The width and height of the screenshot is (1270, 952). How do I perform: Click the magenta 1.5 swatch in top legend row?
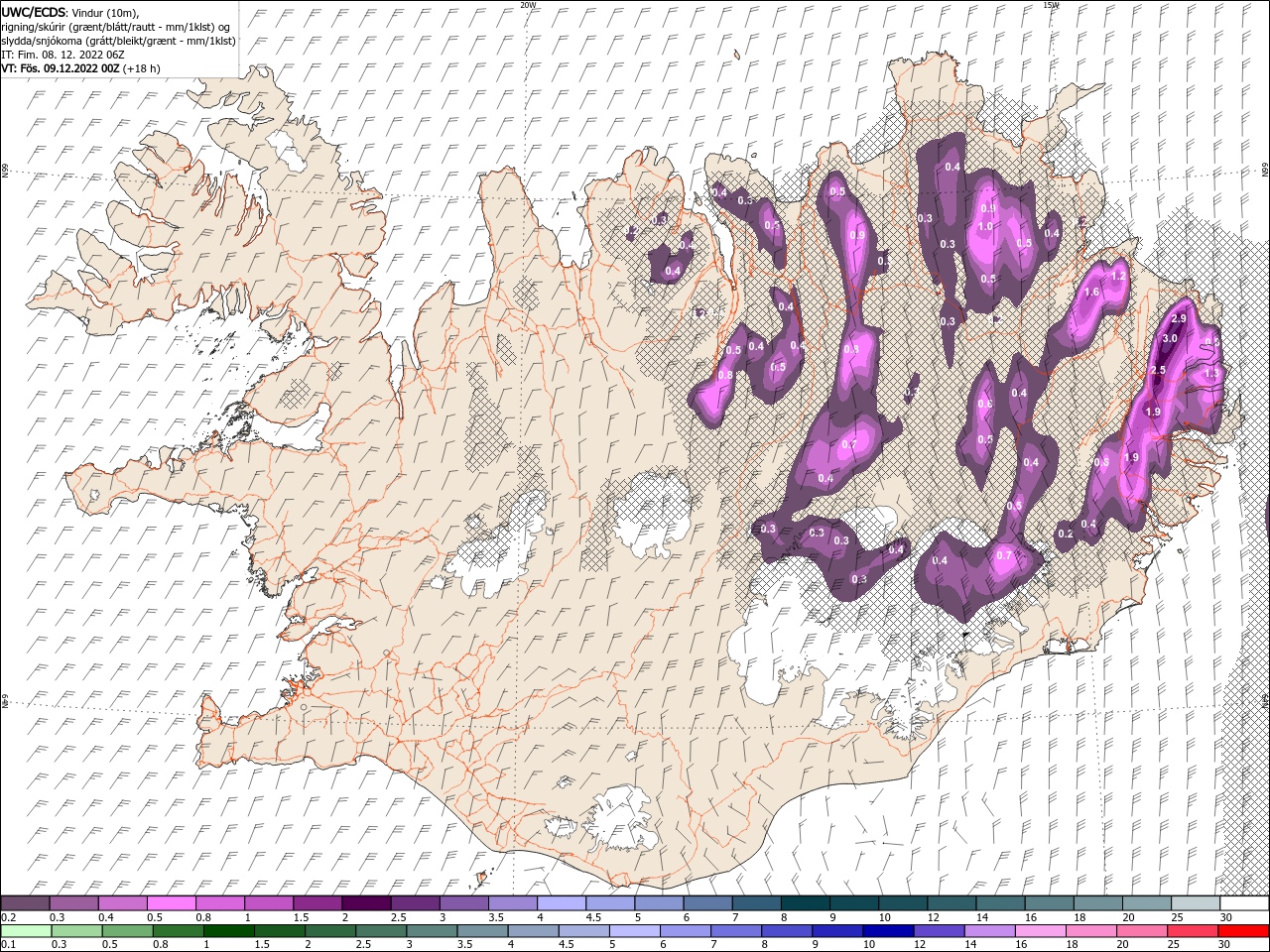pos(317,903)
